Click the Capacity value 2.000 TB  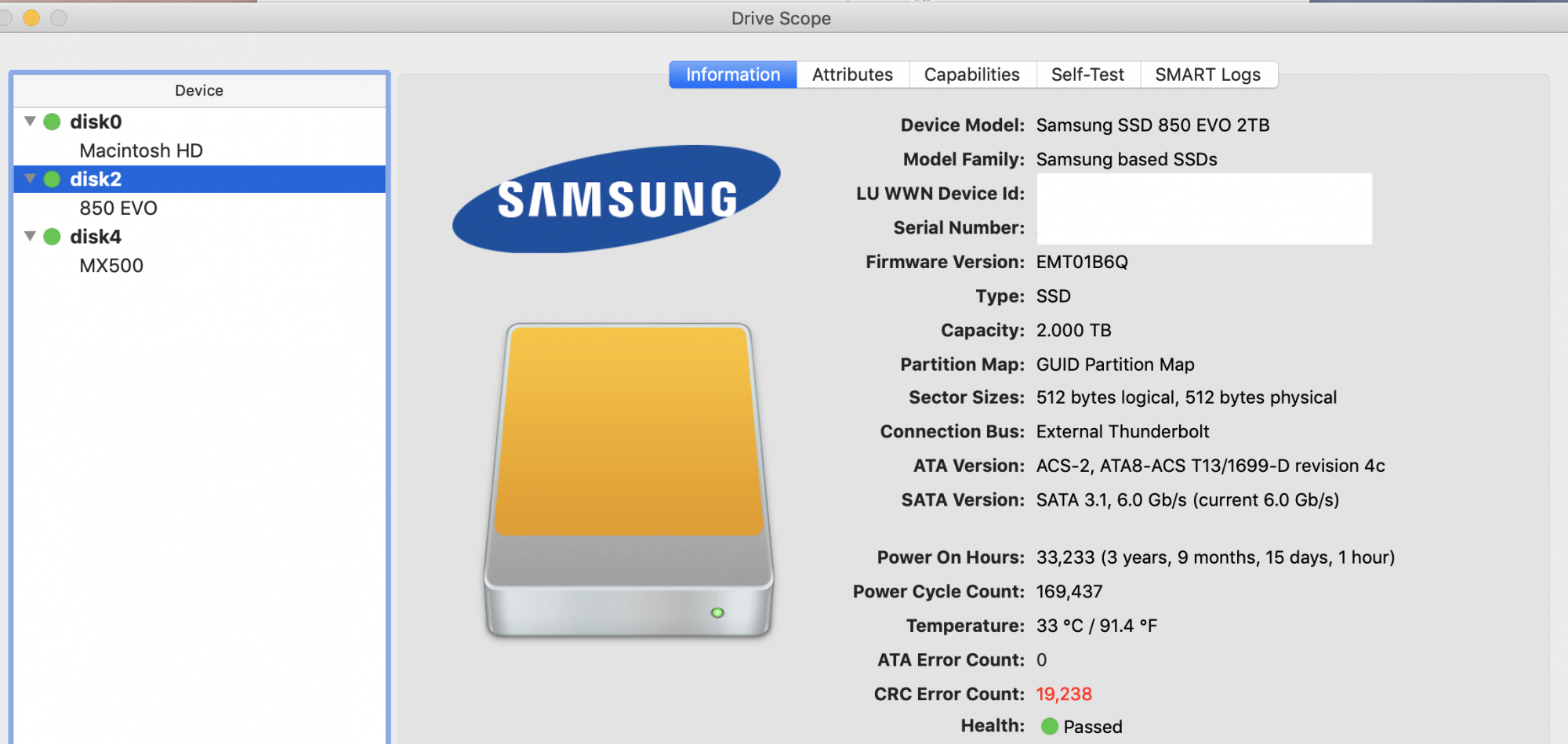1073,330
